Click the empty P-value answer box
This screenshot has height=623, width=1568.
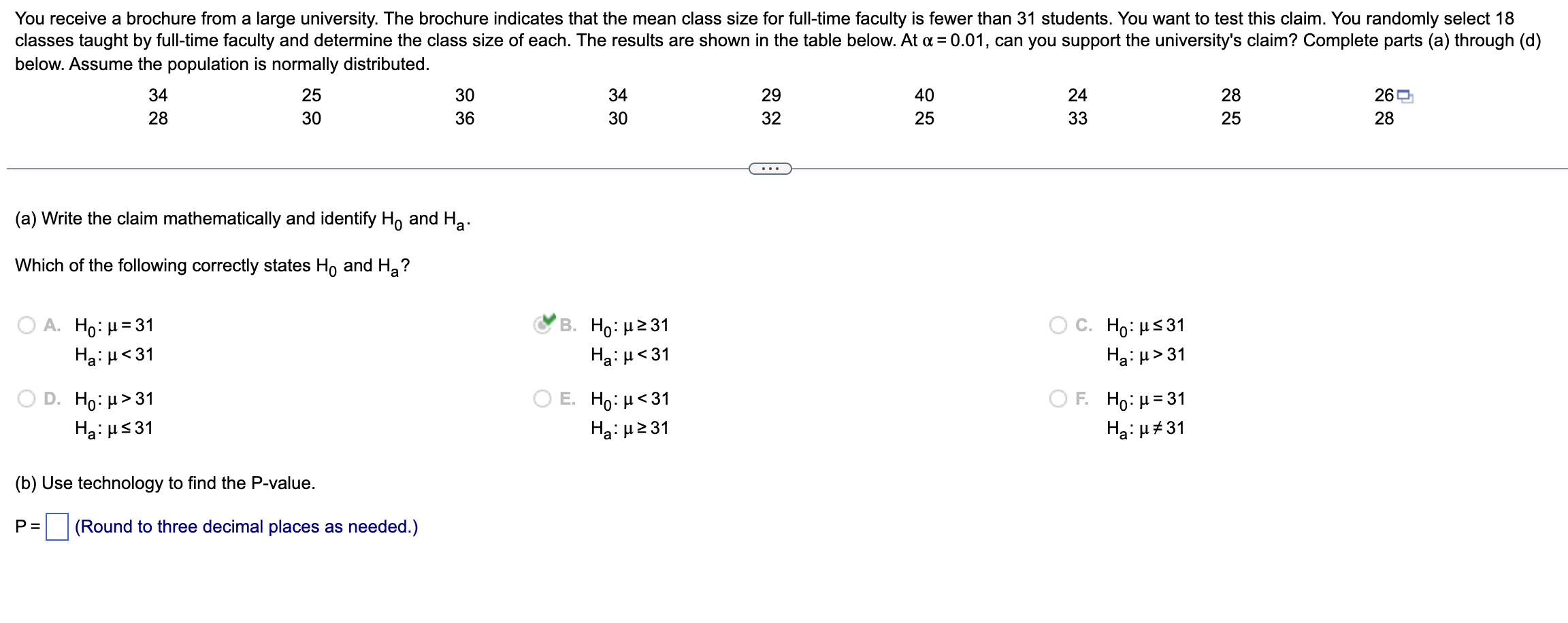point(57,526)
